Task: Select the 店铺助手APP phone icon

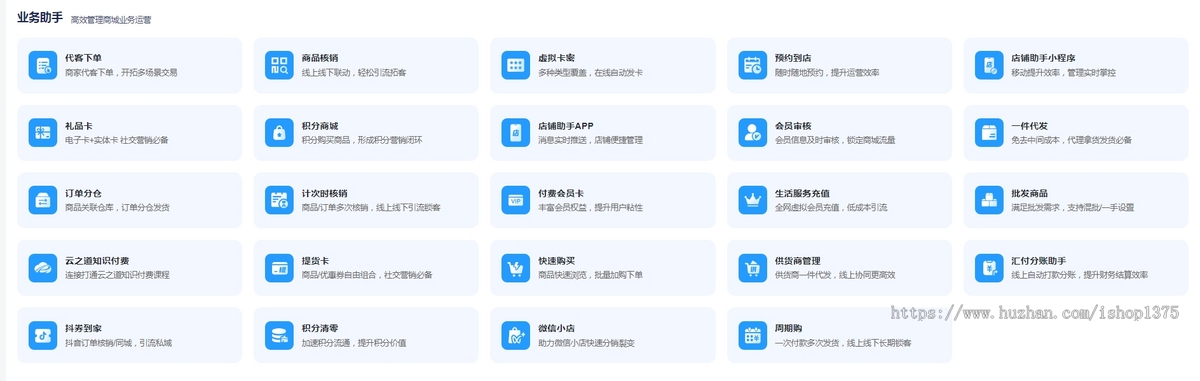Action: tap(515, 132)
